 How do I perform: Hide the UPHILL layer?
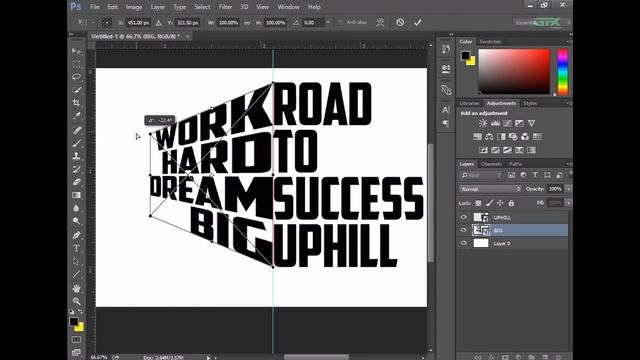[464, 218]
